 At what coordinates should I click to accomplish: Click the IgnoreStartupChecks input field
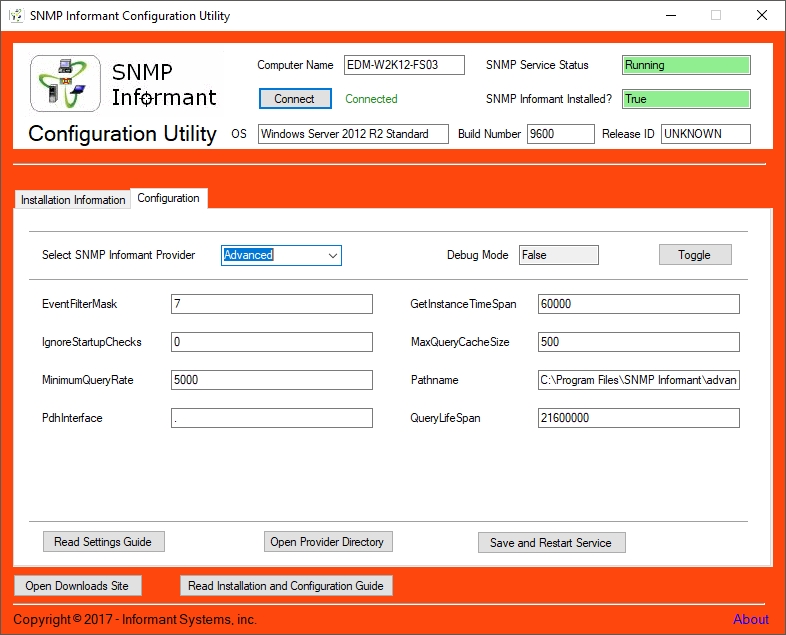pos(272,342)
